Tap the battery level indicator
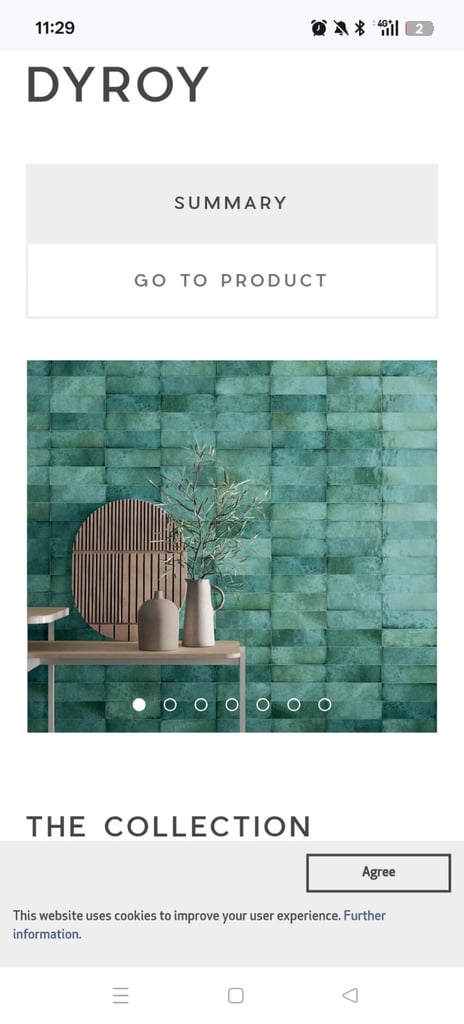 420,28
